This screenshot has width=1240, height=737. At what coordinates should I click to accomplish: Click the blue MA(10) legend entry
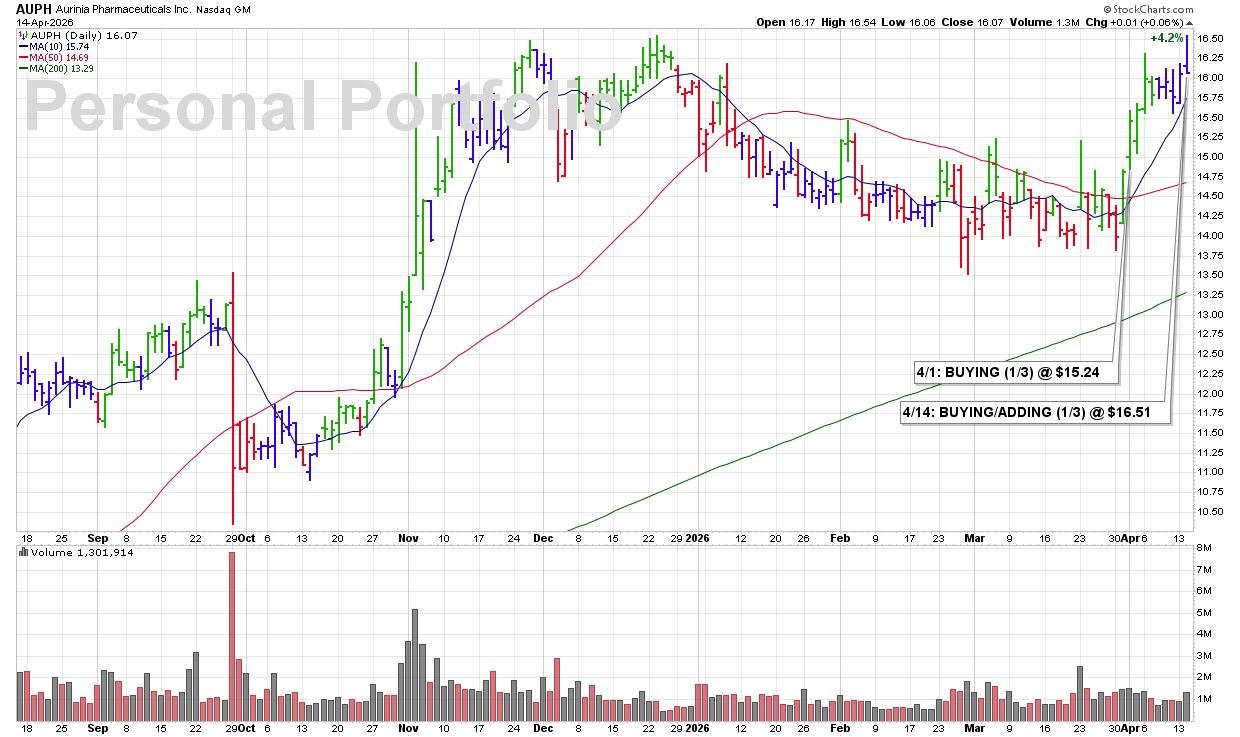coord(60,46)
